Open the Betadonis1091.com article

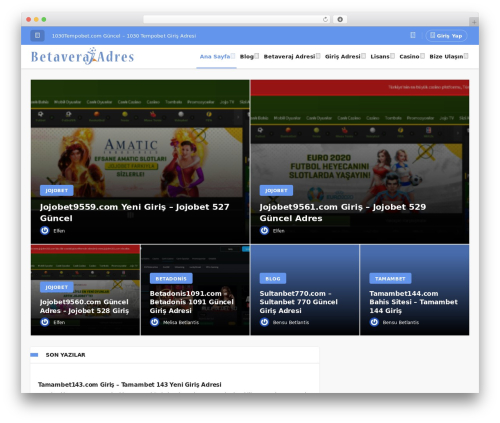click(x=192, y=302)
